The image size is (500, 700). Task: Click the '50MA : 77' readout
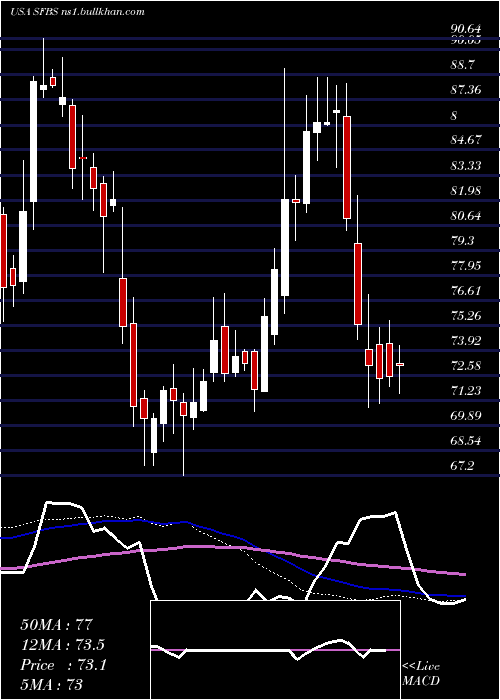pyautogui.click(x=57, y=625)
